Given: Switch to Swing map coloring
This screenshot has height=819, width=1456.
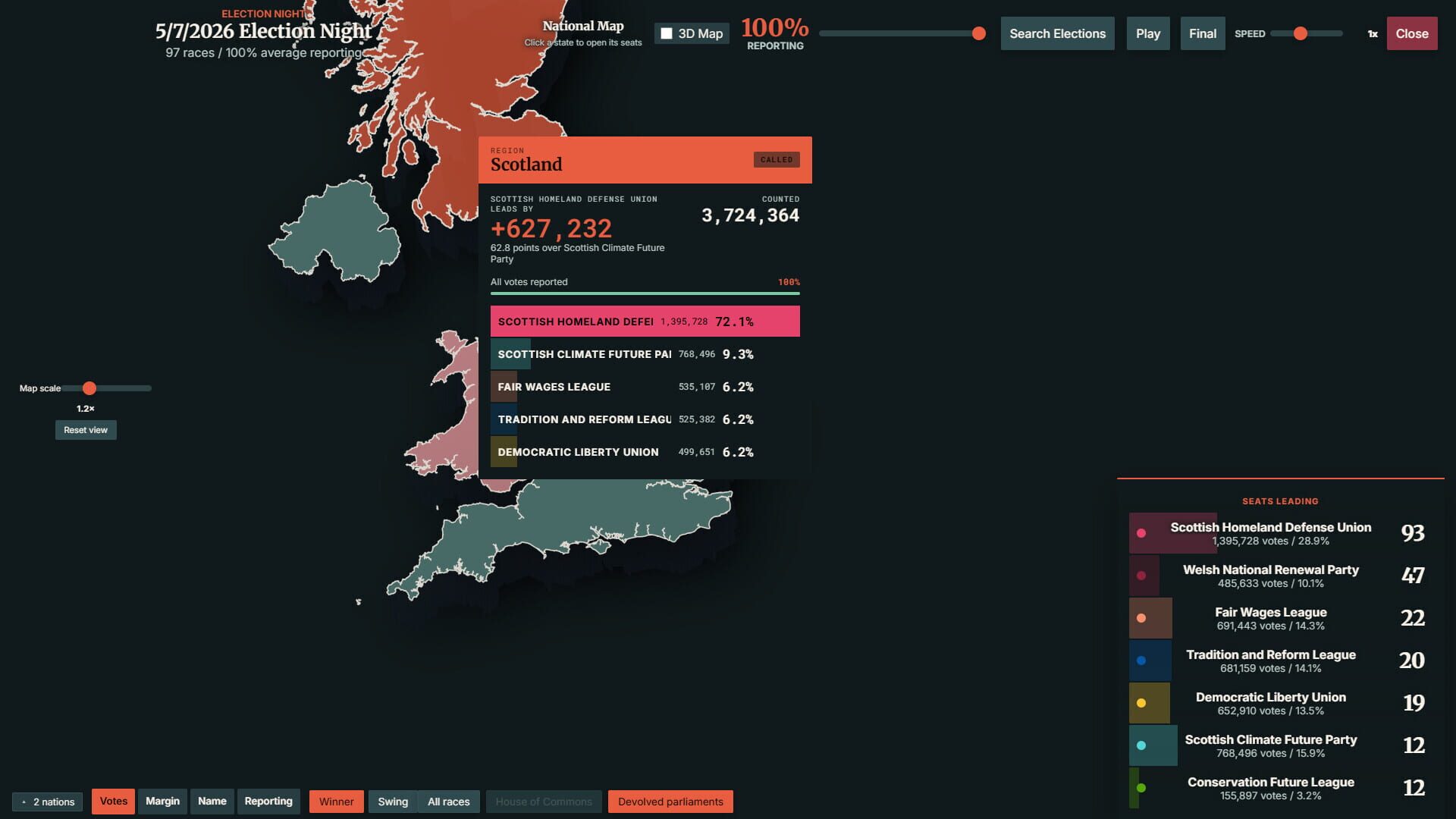Looking at the screenshot, I should pos(393,802).
